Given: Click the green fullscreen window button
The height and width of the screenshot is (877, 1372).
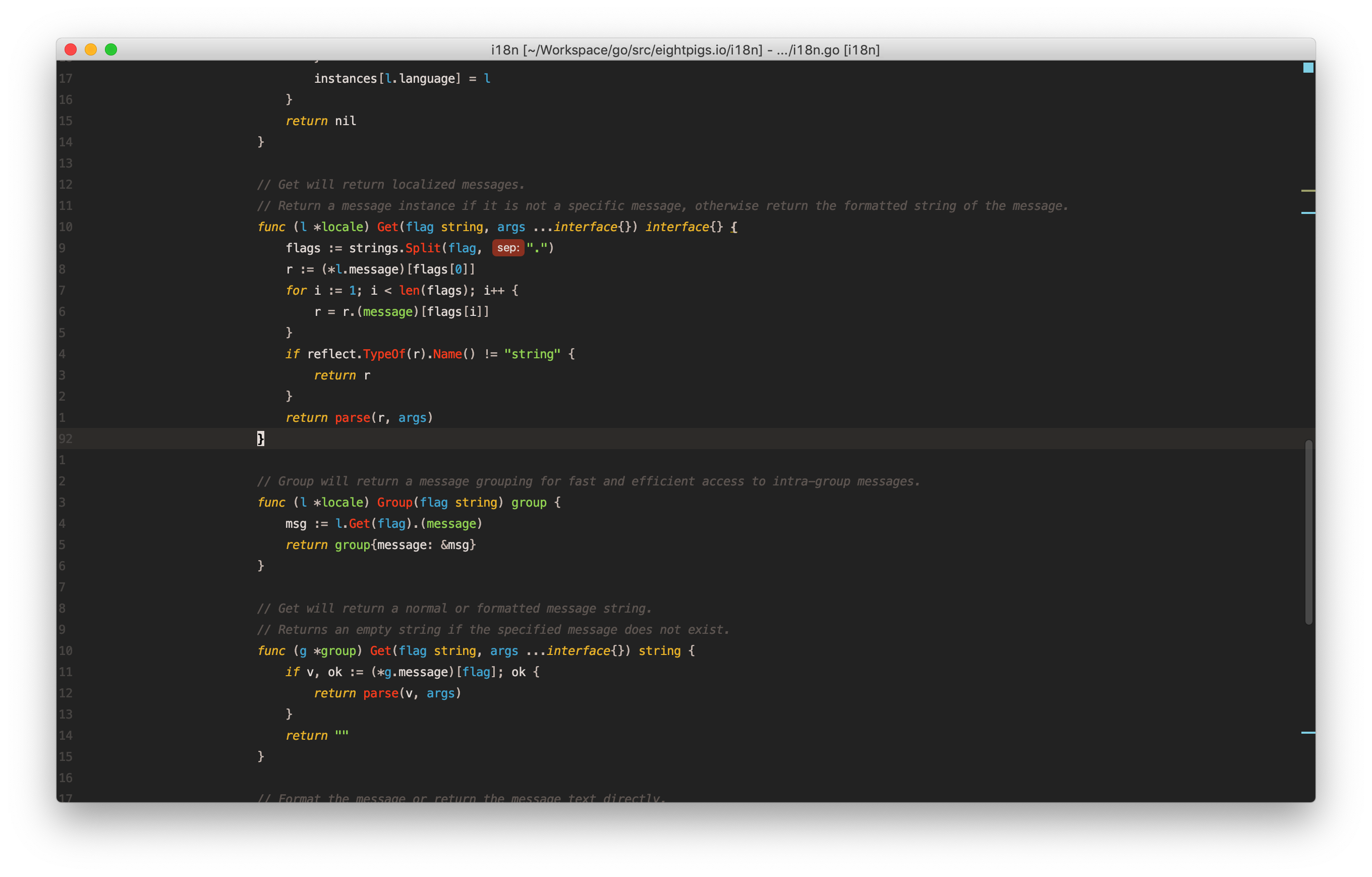Looking at the screenshot, I should [111, 49].
